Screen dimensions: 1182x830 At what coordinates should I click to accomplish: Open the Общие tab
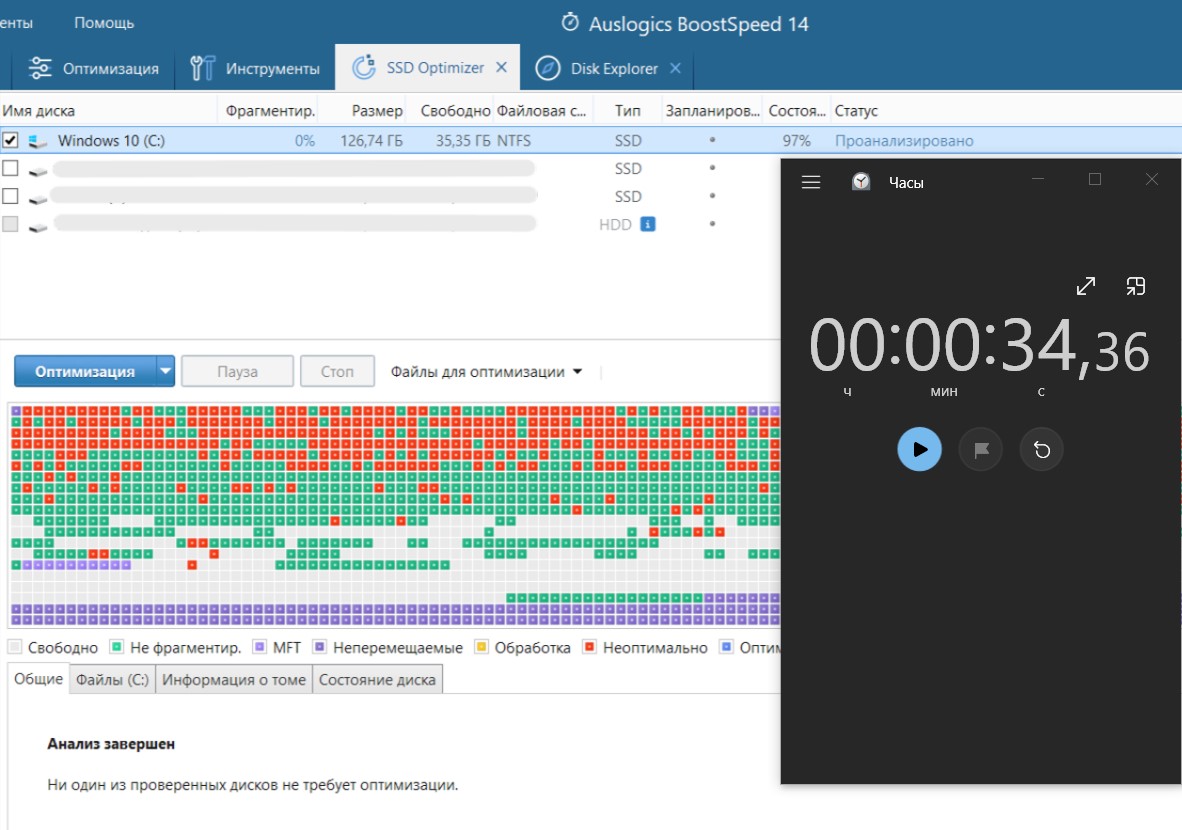tap(38, 678)
